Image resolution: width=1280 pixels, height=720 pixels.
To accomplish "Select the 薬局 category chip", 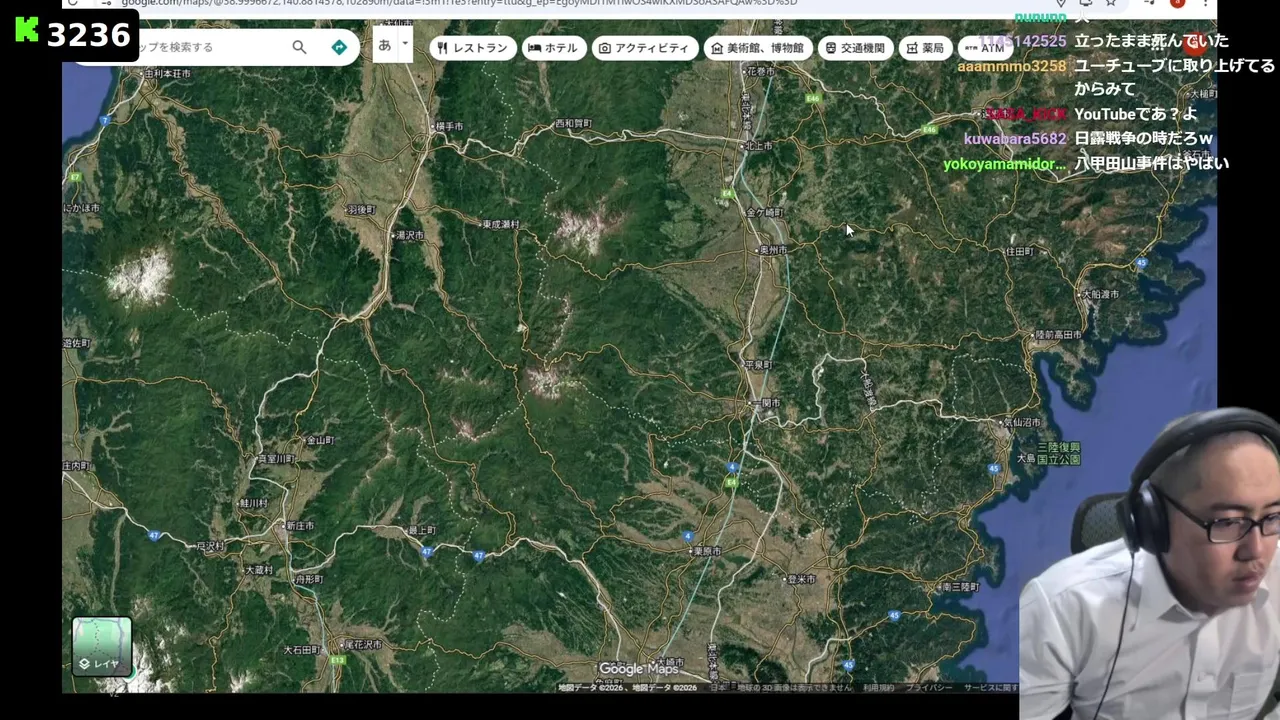I will point(926,48).
